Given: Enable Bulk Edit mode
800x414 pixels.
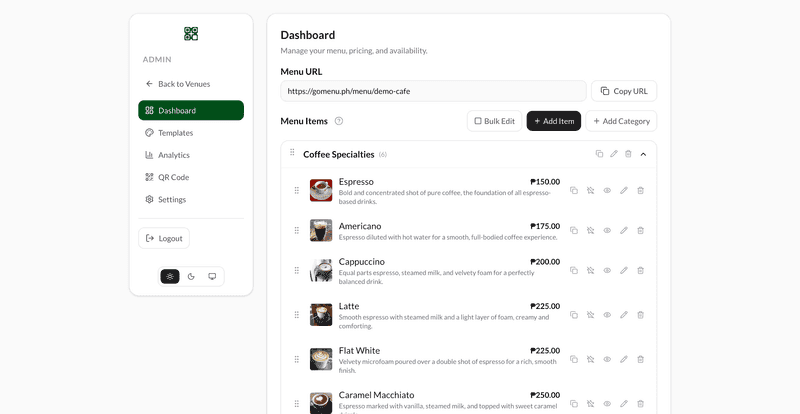Looking at the screenshot, I should [x=494, y=121].
